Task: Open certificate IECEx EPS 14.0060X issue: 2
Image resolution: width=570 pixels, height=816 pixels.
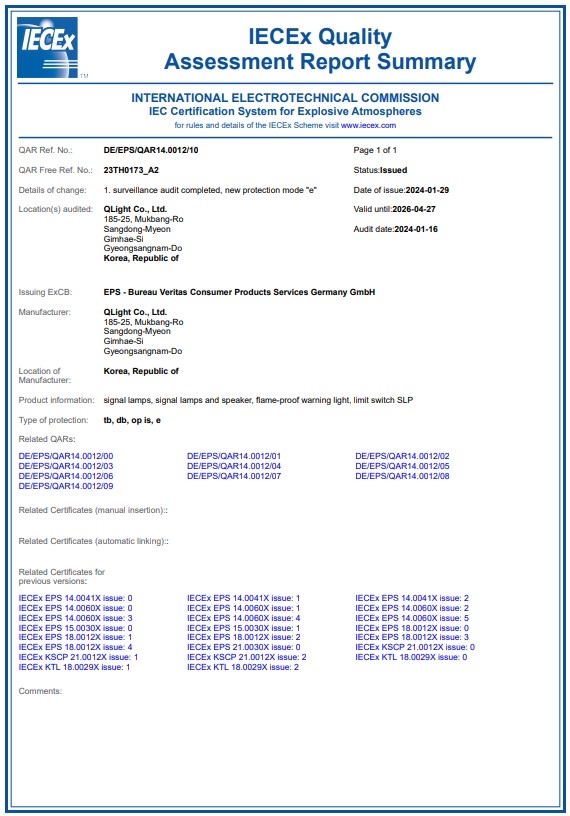Action: 412,608
